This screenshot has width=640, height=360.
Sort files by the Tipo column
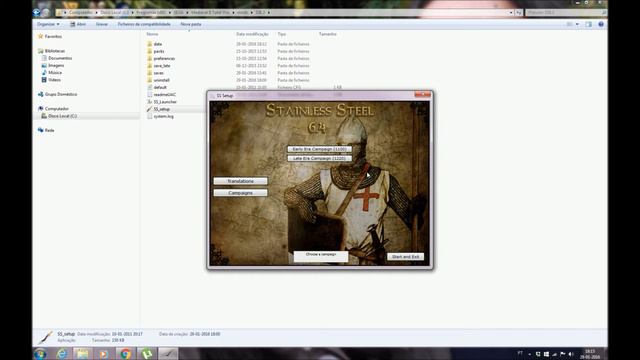coord(282,34)
